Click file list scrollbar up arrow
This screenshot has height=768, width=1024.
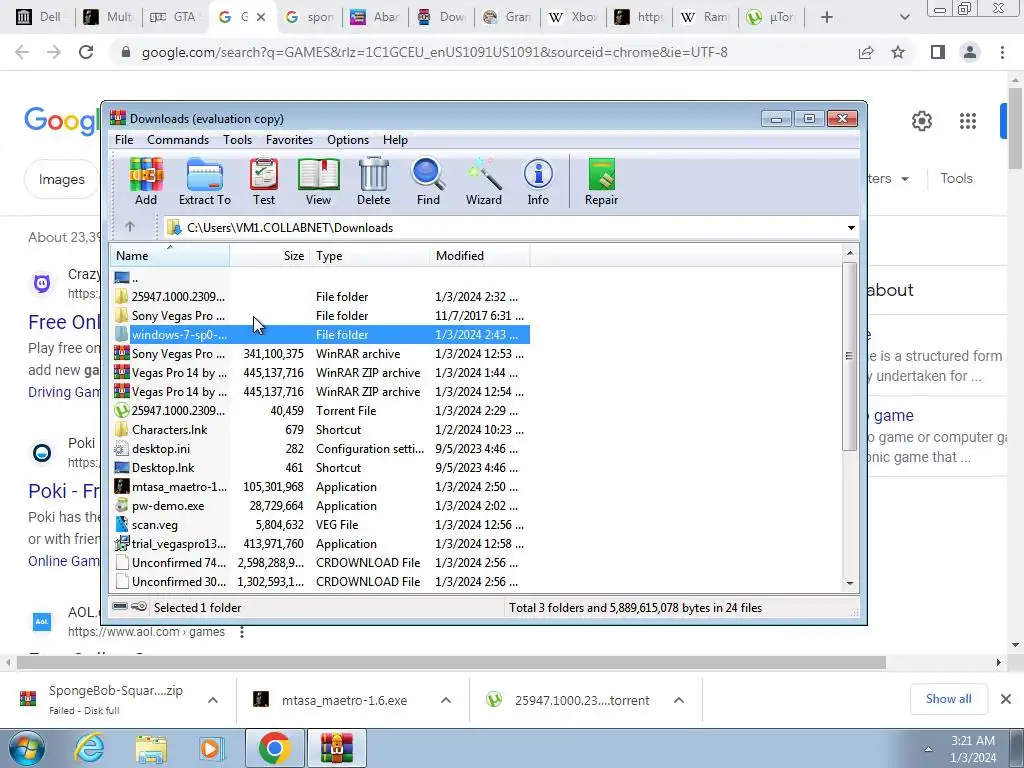[x=850, y=253]
